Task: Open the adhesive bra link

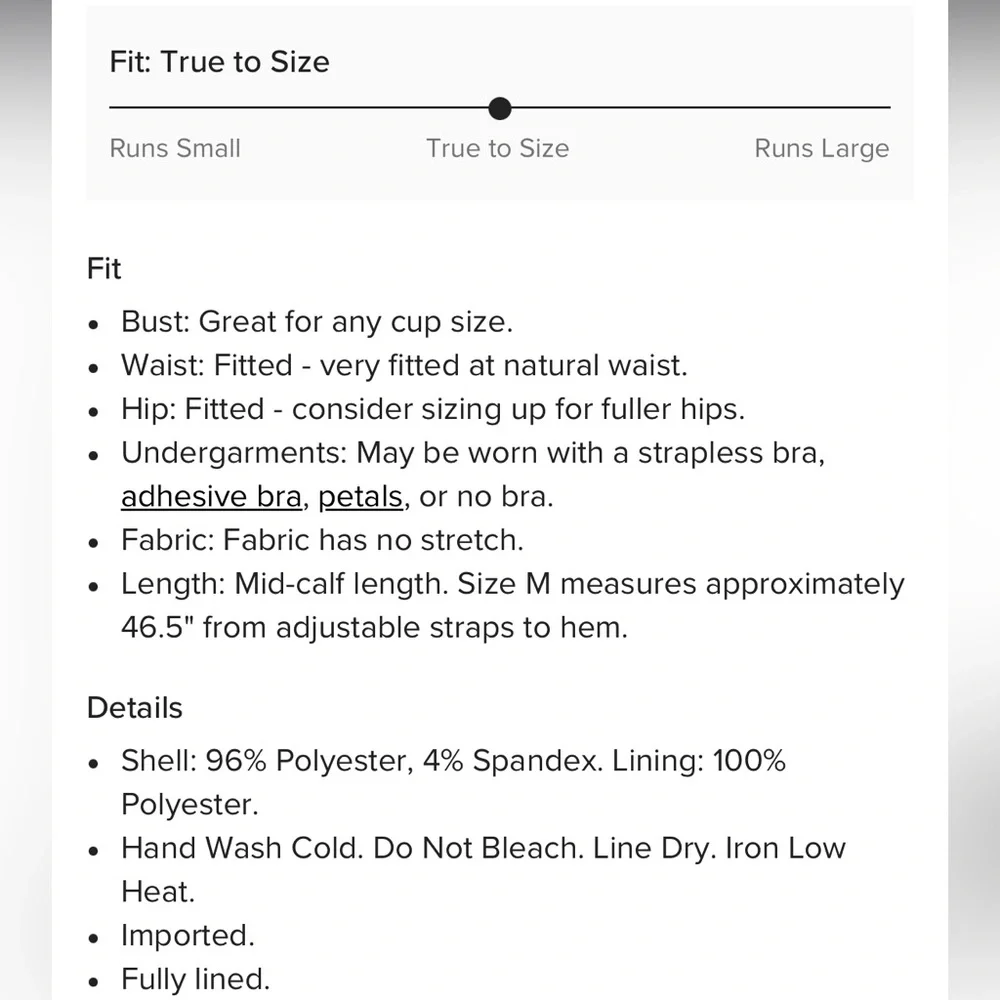Action: [210, 497]
